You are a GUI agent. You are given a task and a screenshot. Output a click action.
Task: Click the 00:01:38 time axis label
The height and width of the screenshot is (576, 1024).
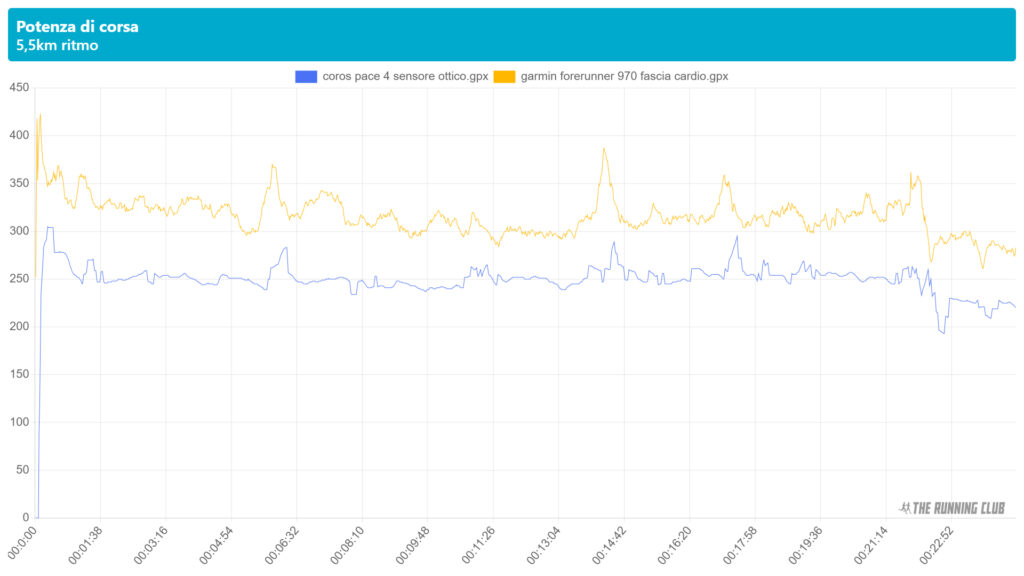(x=86, y=545)
